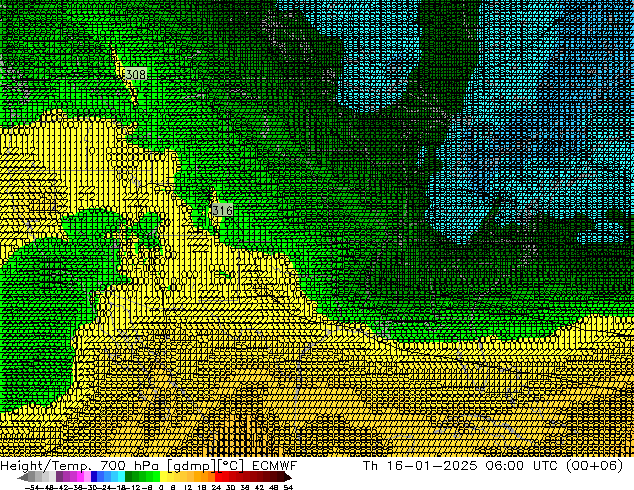Image resolution: width=634 pixels, height=490 pixels.
Task: Click the yellow 0°C legend swatch
Action: pos(164,478)
